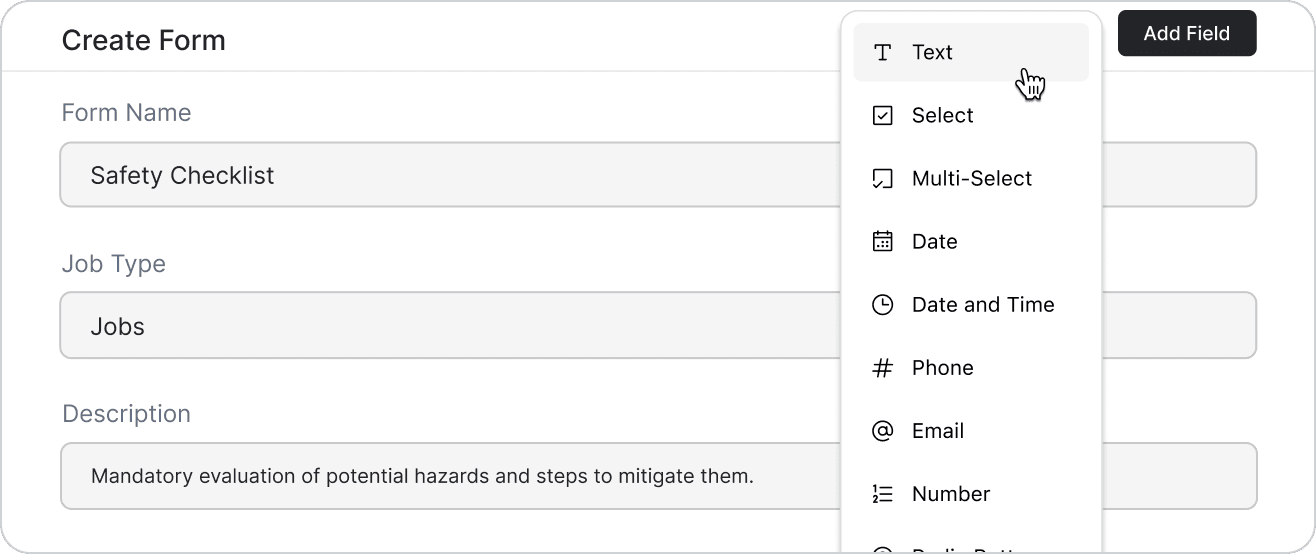Click the Description label text
The width and height of the screenshot is (1316, 554).
[x=126, y=414]
